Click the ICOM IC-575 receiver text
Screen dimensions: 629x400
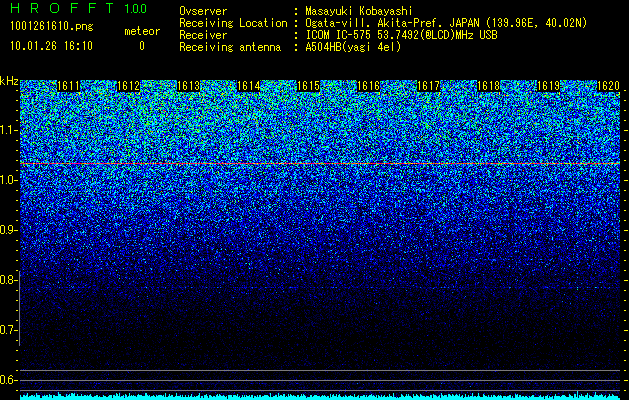pyautogui.click(x=401, y=35)
